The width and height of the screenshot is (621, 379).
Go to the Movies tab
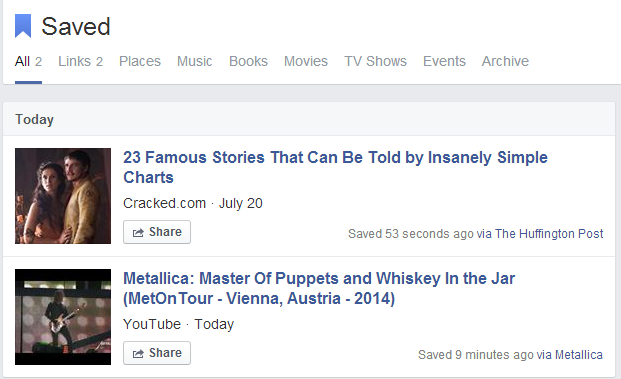click(x=306, y=61)
